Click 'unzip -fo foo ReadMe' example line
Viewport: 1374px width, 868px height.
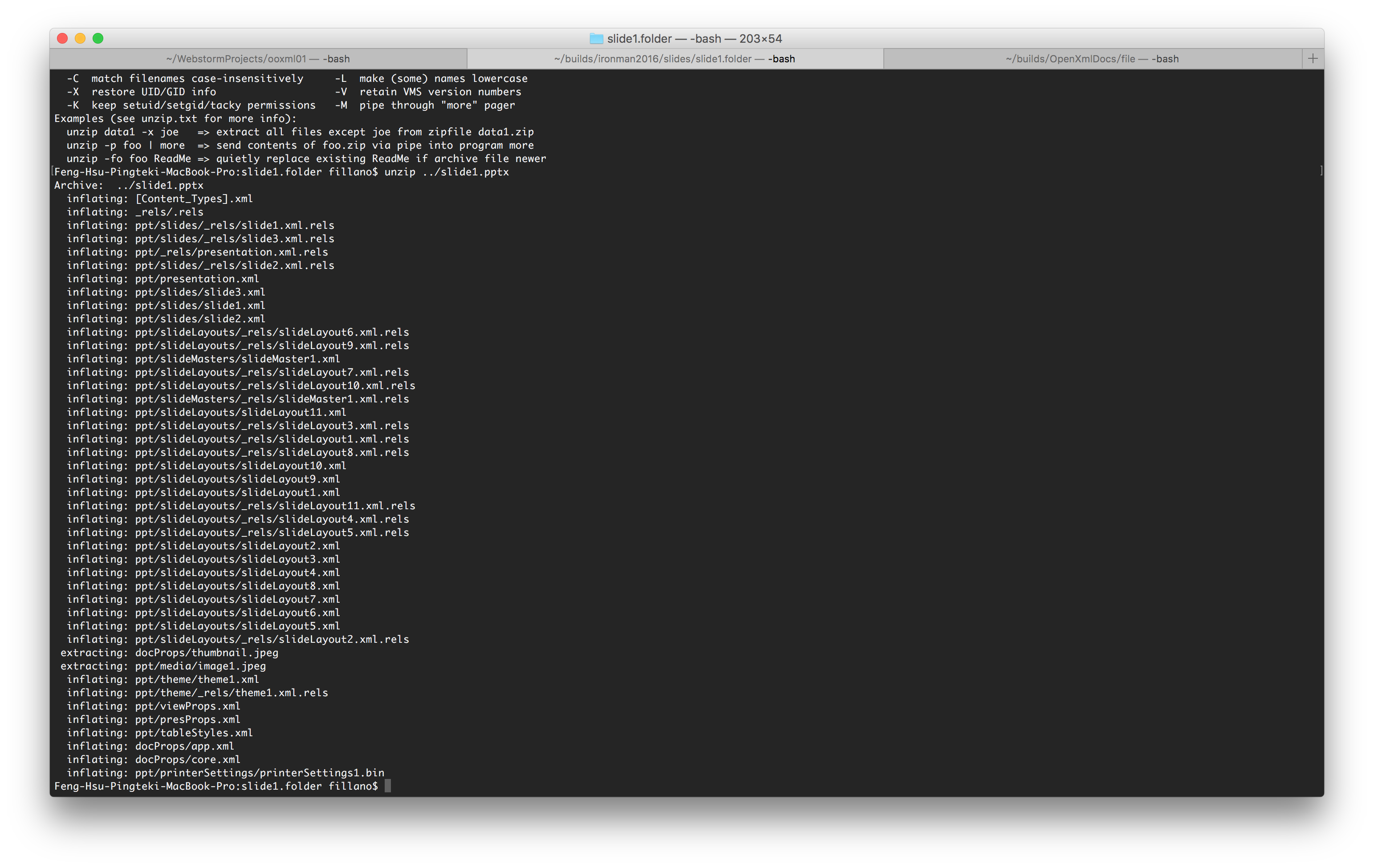click(306, 158)
